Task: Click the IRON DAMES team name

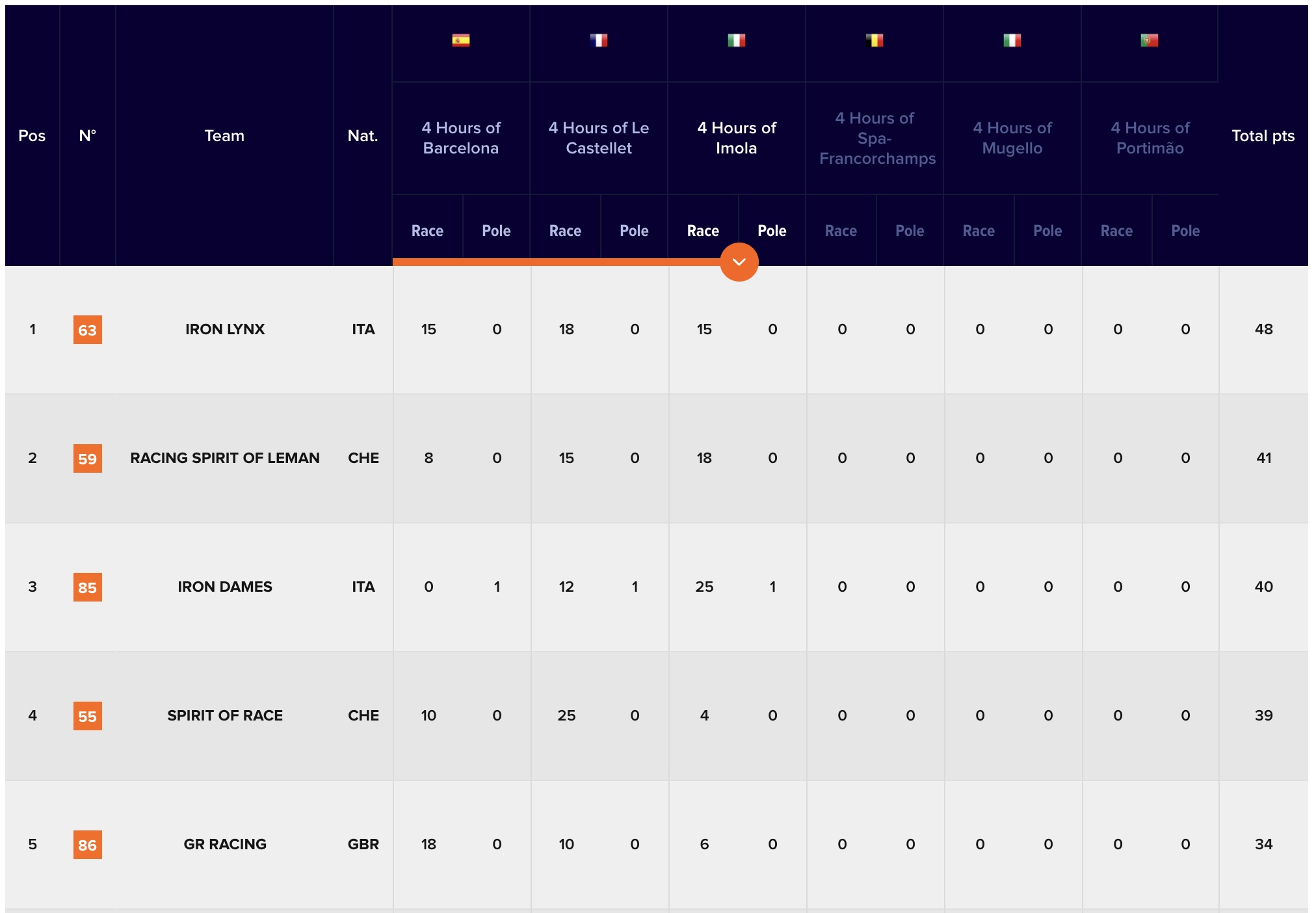Action: [225, 587]
